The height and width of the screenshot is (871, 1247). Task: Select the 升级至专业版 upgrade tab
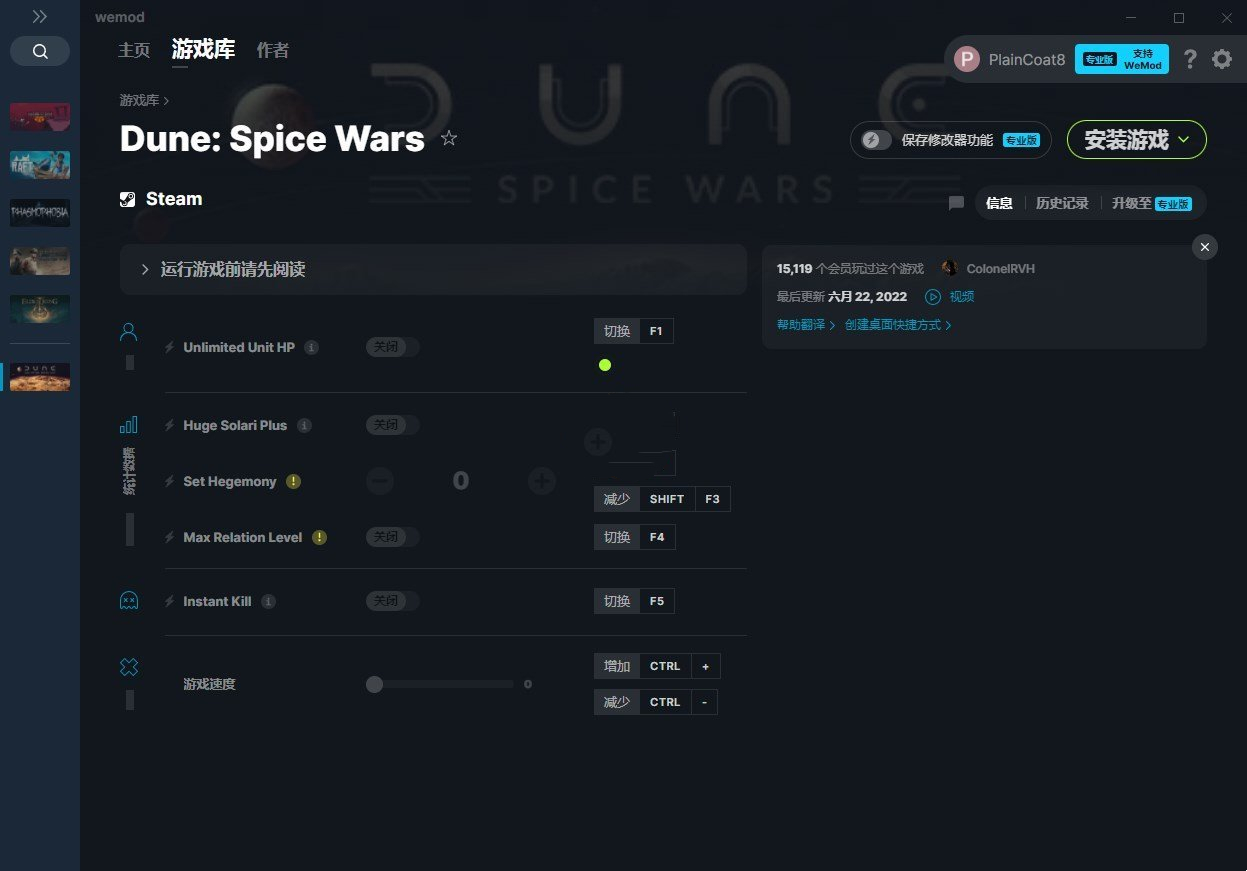[1151, 203]
